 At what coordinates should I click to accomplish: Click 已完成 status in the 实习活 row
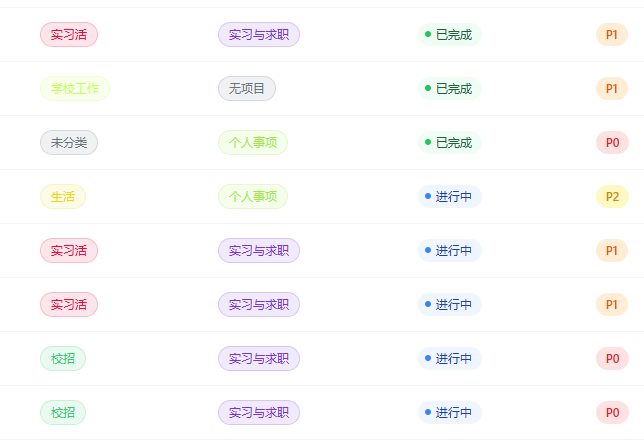click(x=449, y=35)
